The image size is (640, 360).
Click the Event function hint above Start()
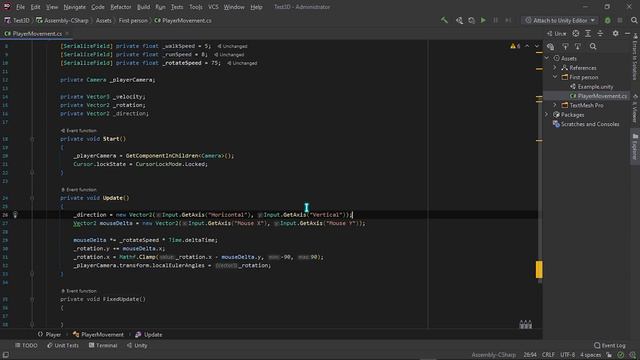[78, 131]
